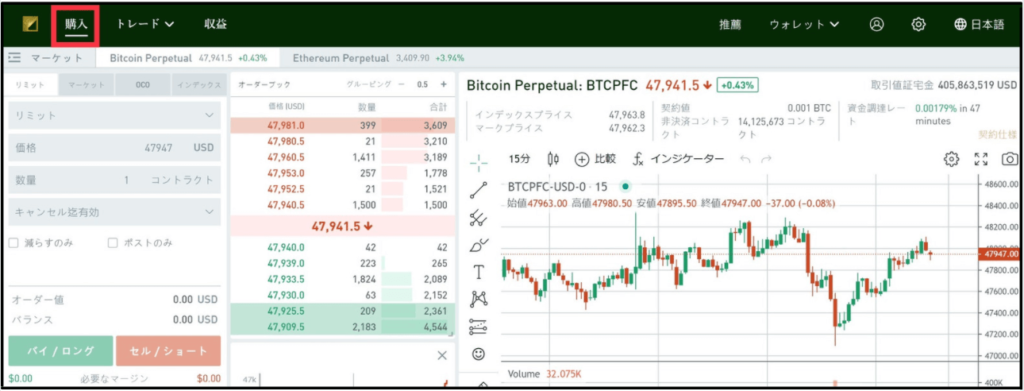Take chart snapshot with camera icon
The height and width of the screenshot is (391, 1024).
[1010, 159]
